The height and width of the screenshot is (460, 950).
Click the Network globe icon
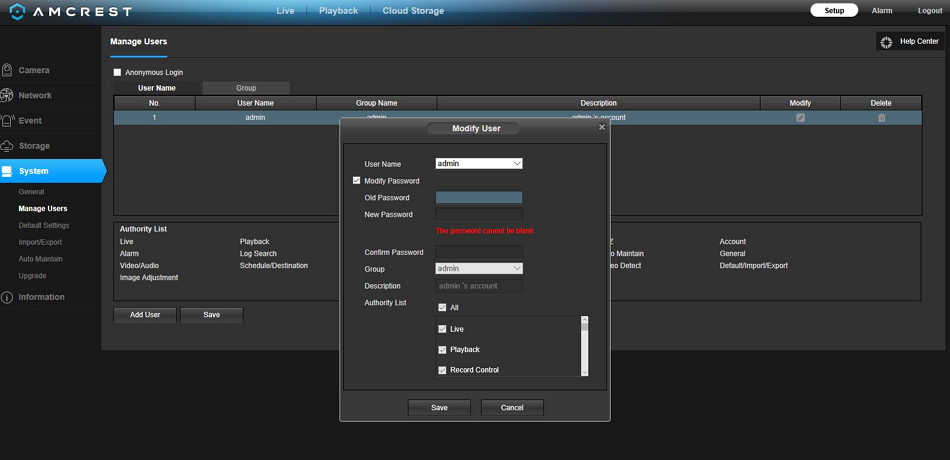pyautogui.click(x=8, y=96)
